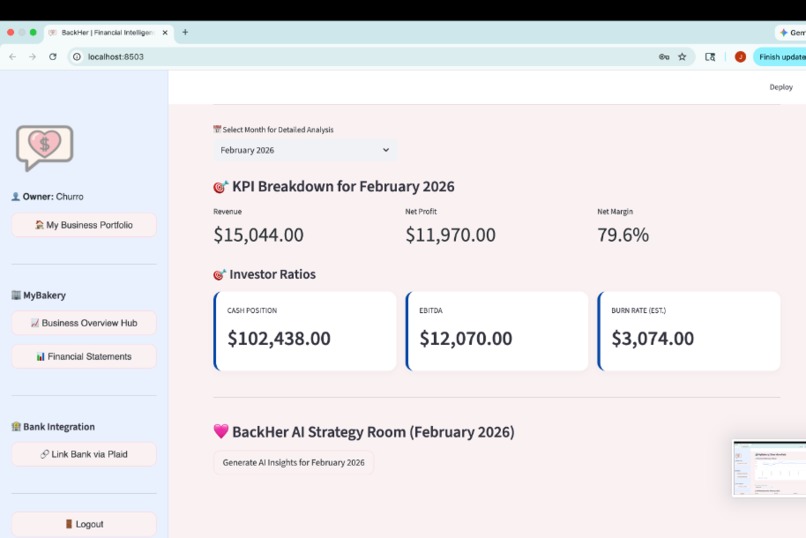
Task: Click the Net Margin value 79.6%
Action: point(623,235)
